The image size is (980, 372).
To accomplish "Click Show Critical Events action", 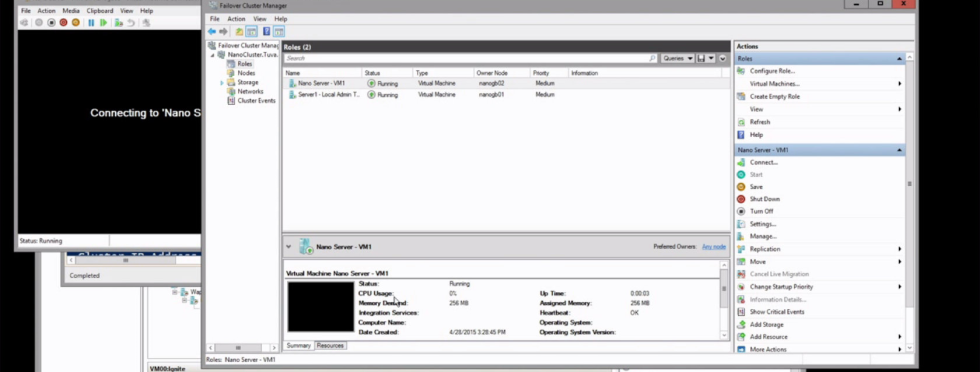I will [x=777, y=312].
